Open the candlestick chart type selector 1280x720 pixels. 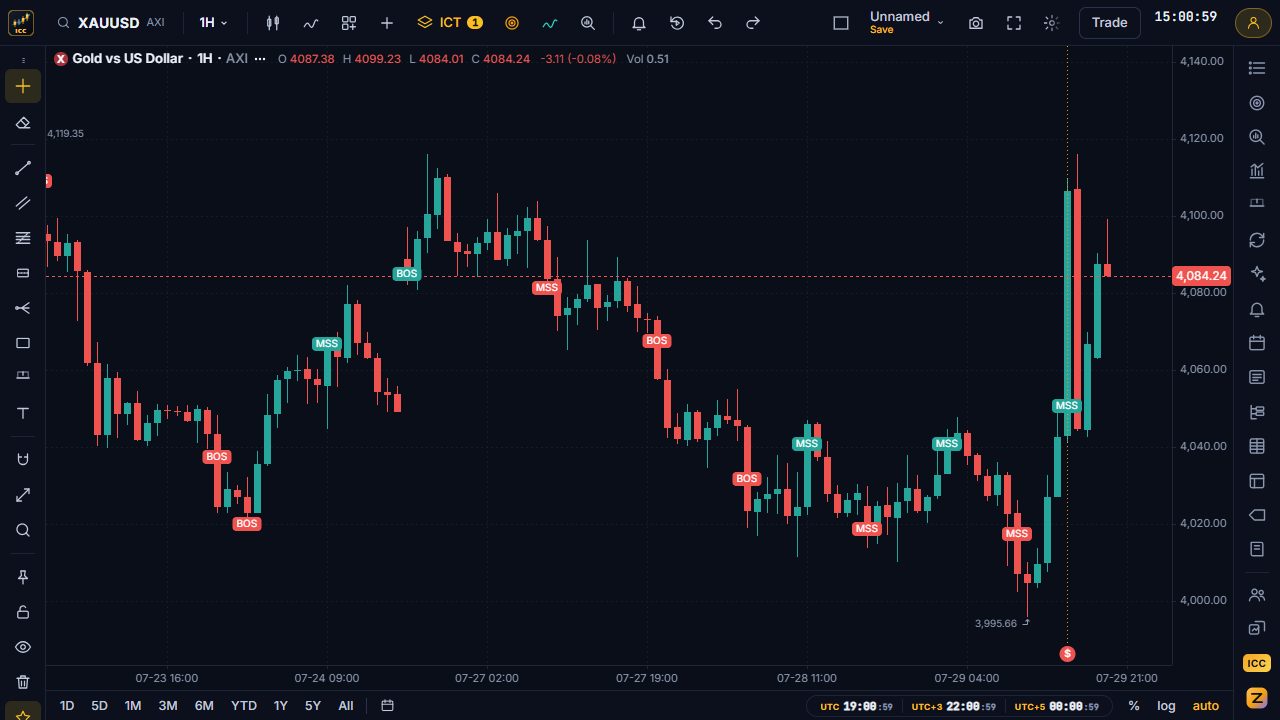click(x=273, y=23)
